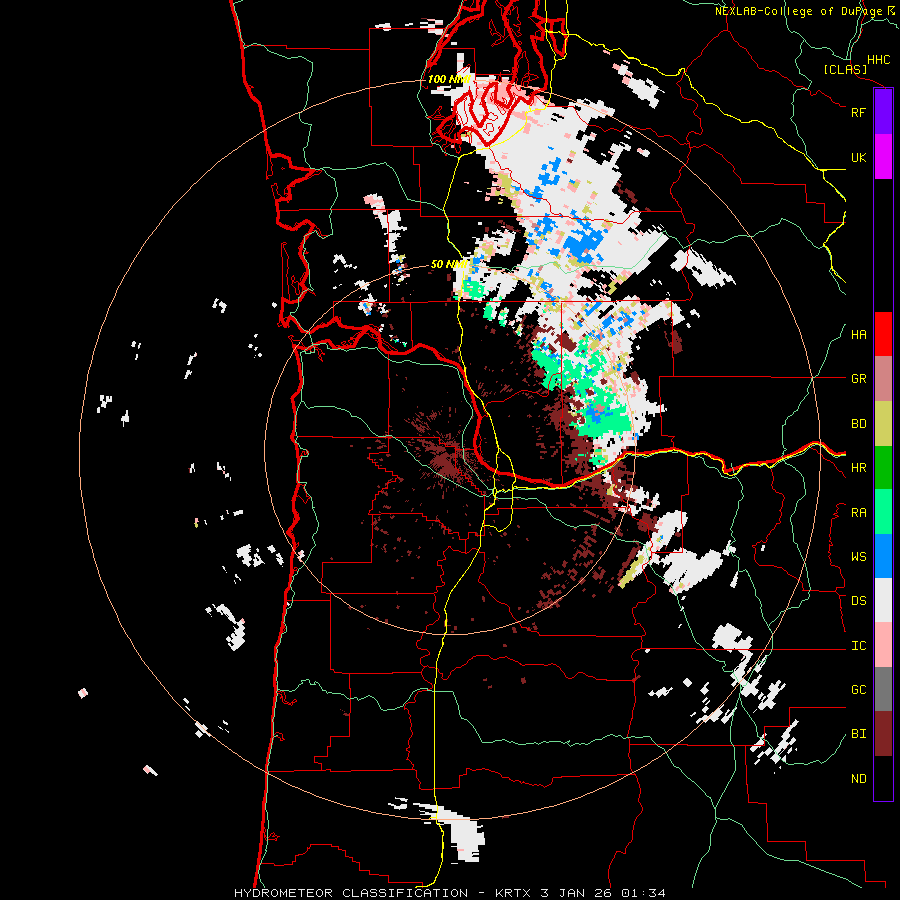This screenshot has width=900, height=900.
Task: Click the ND legend label
Action: coord(858,779)
